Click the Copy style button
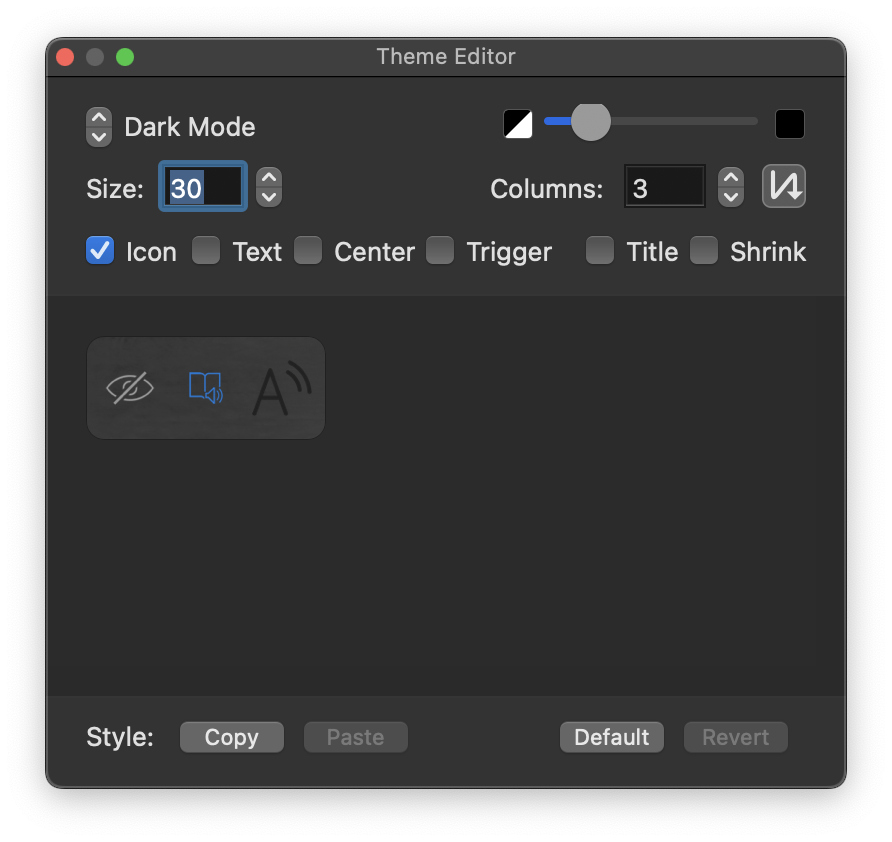 pos(232,737)
